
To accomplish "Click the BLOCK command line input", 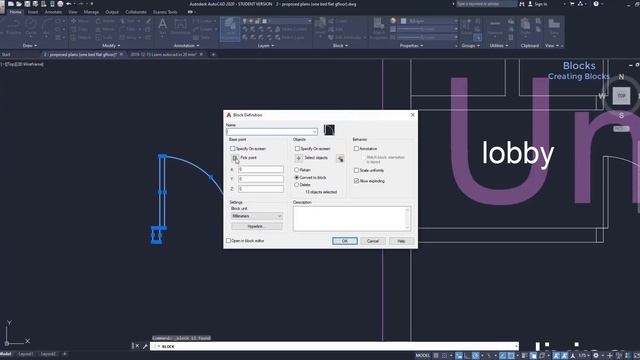I will click(334, 347).
